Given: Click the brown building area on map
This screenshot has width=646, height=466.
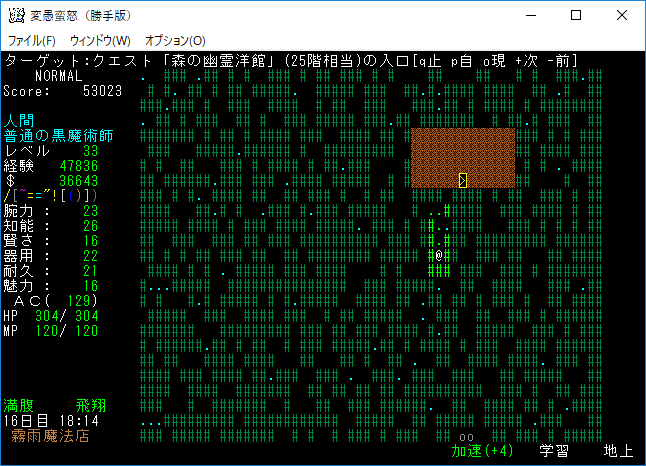Looking at the screenshot, I should [x=463, y=157].
